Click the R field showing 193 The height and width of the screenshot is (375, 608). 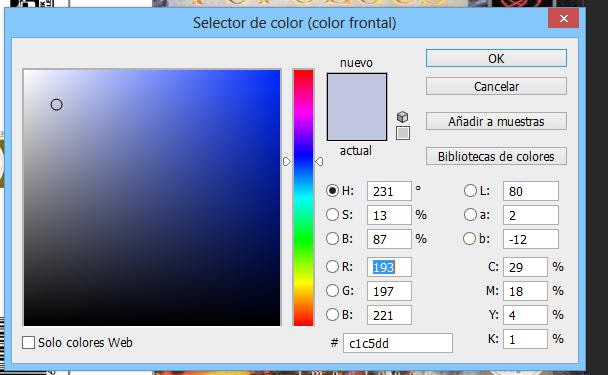click(389, 267)
